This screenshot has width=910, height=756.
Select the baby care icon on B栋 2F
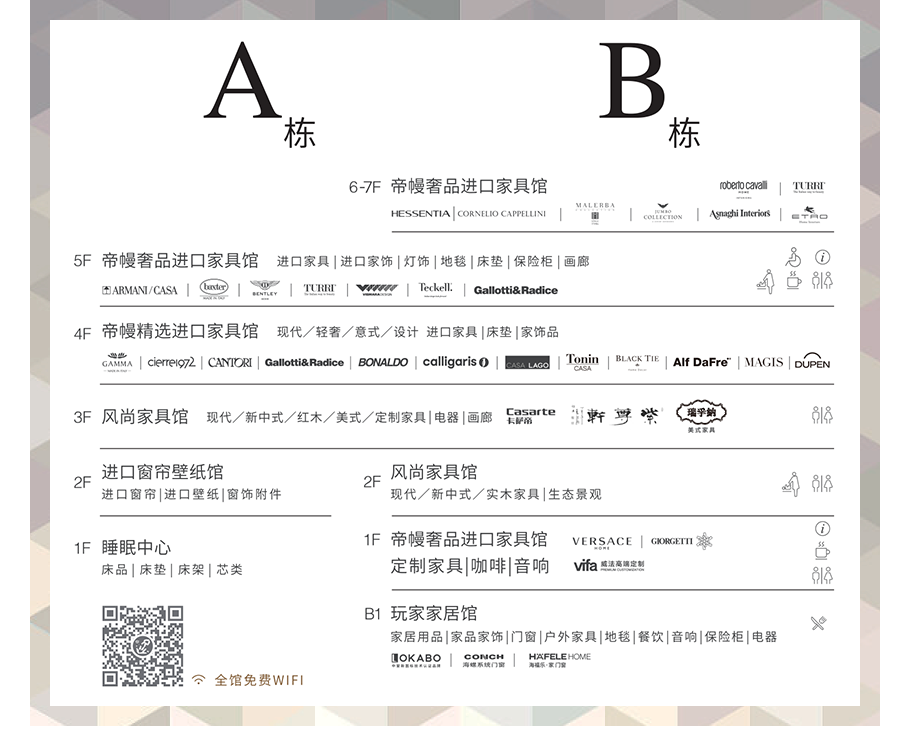791,484
